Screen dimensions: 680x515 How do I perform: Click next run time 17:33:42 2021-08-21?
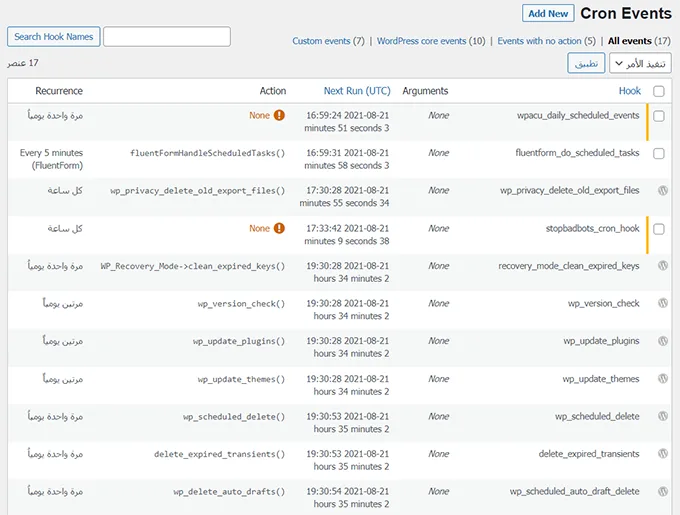347,228
